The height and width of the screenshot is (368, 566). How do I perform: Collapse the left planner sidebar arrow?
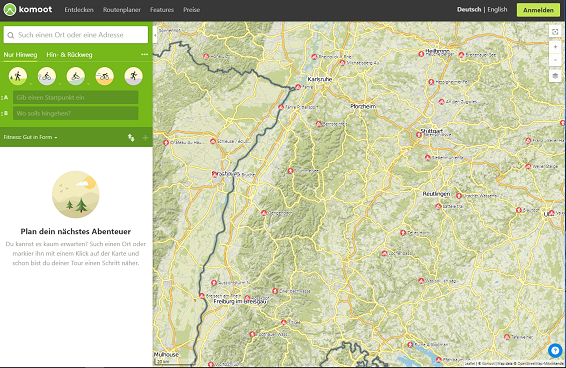pyautogui.click(x=155, y=35)
